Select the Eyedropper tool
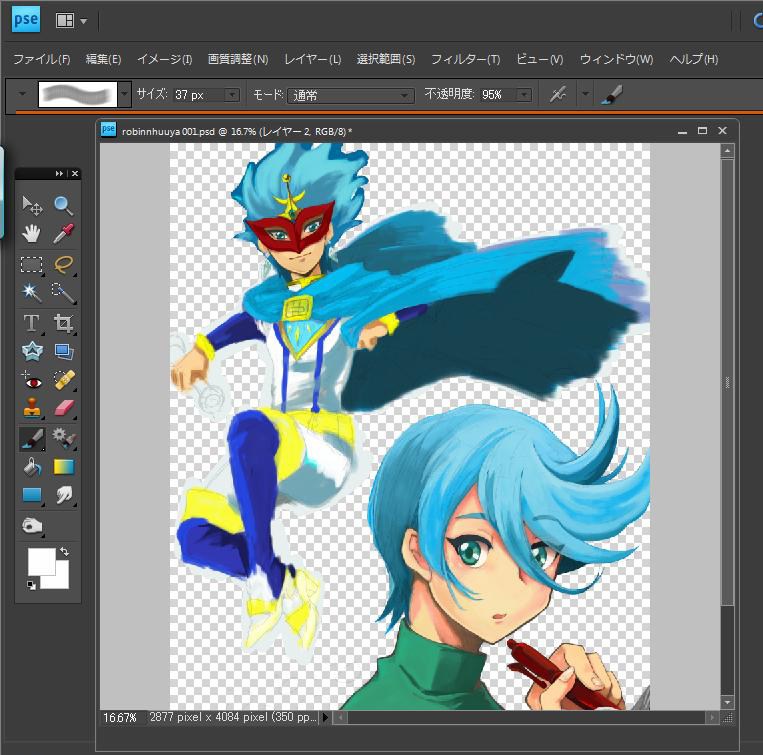The image size is (763, 755). (64, 234)
